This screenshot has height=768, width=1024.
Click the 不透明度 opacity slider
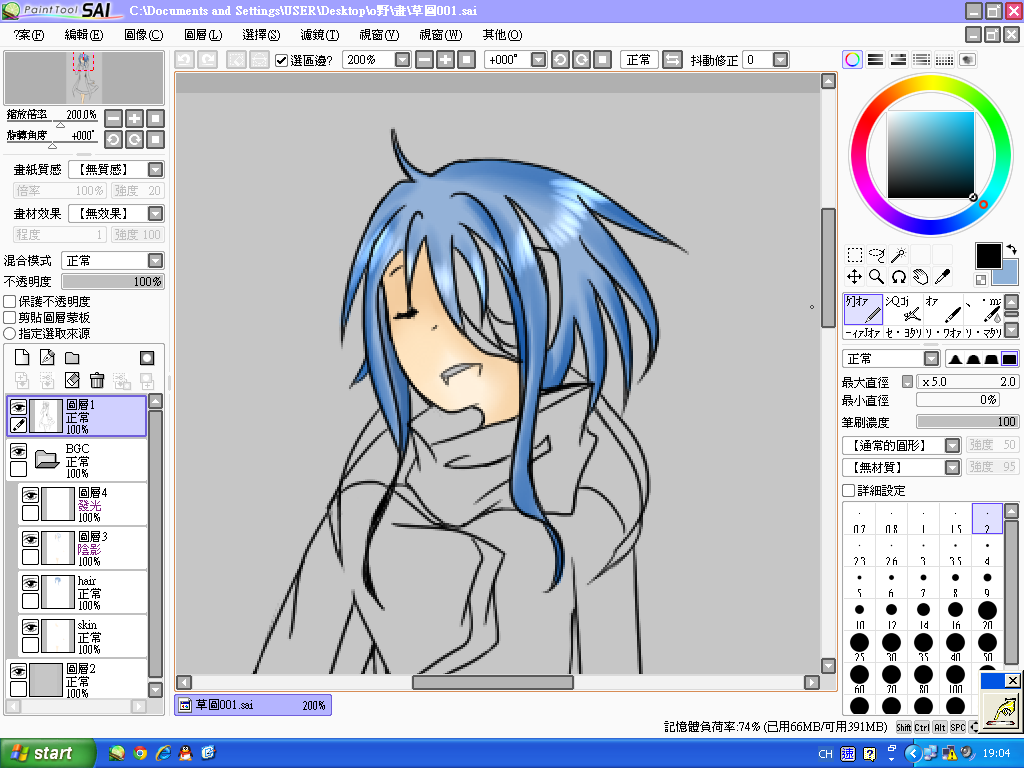113,281
